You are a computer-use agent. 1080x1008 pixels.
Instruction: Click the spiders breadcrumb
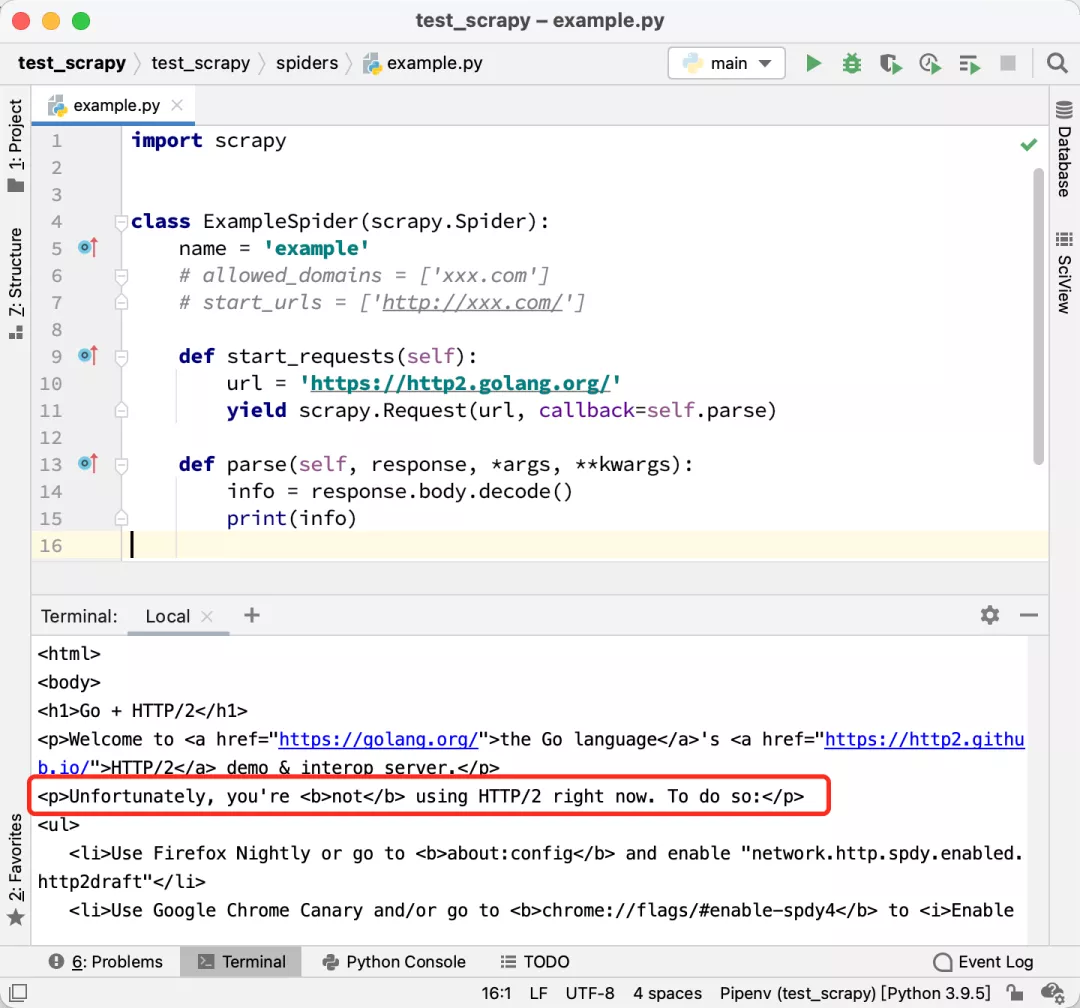307,63
